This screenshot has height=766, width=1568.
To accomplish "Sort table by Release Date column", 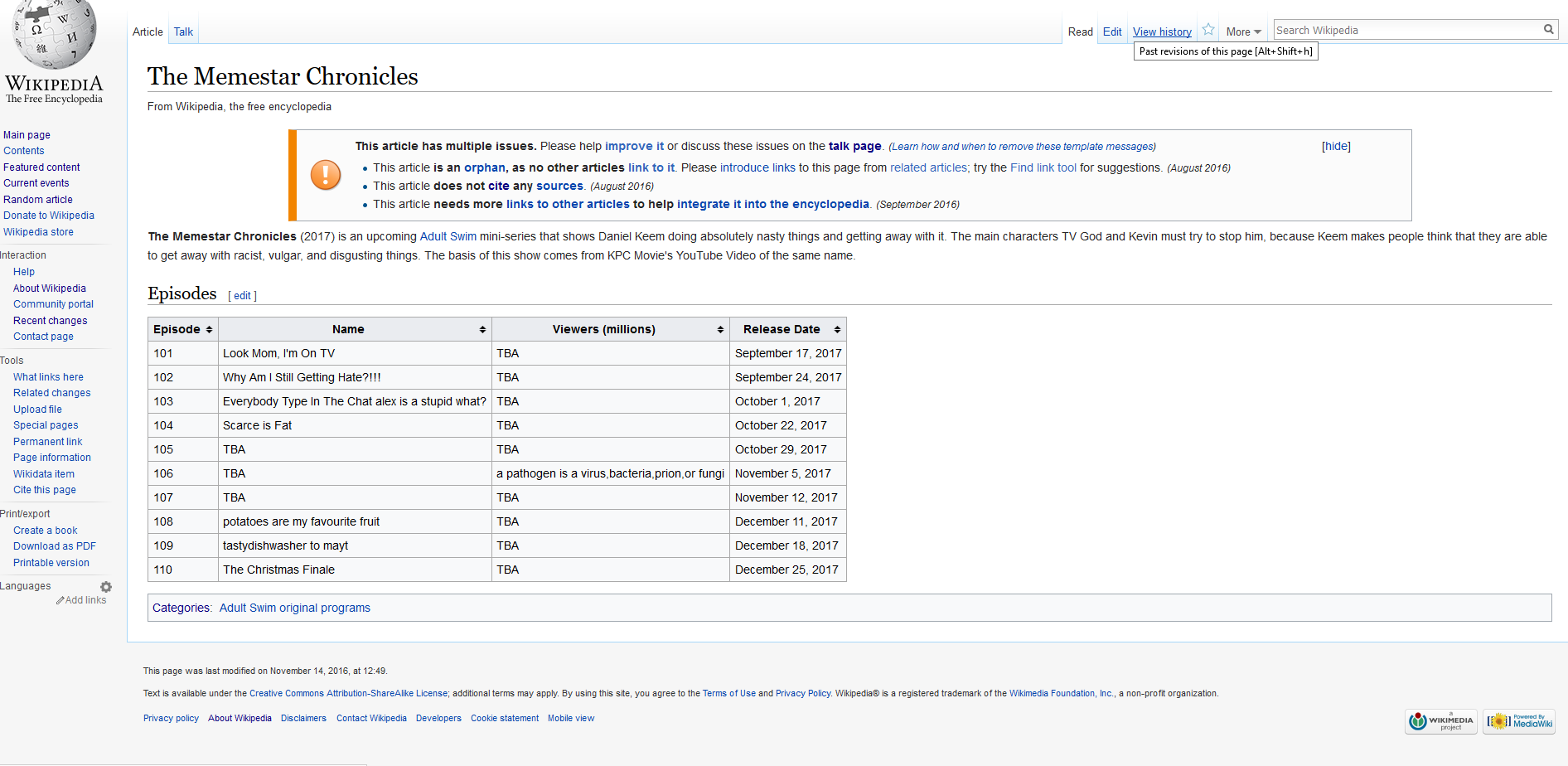I will click(x=788, y=329).
